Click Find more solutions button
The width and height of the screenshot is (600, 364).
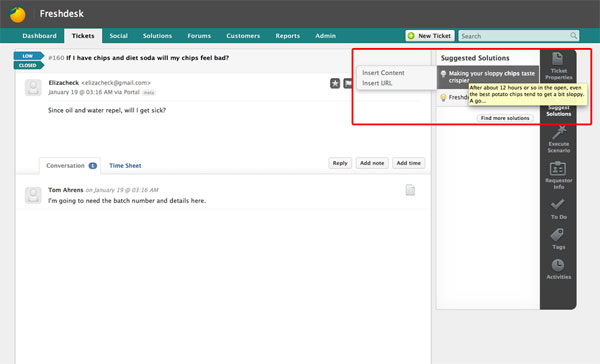point(505,118)
